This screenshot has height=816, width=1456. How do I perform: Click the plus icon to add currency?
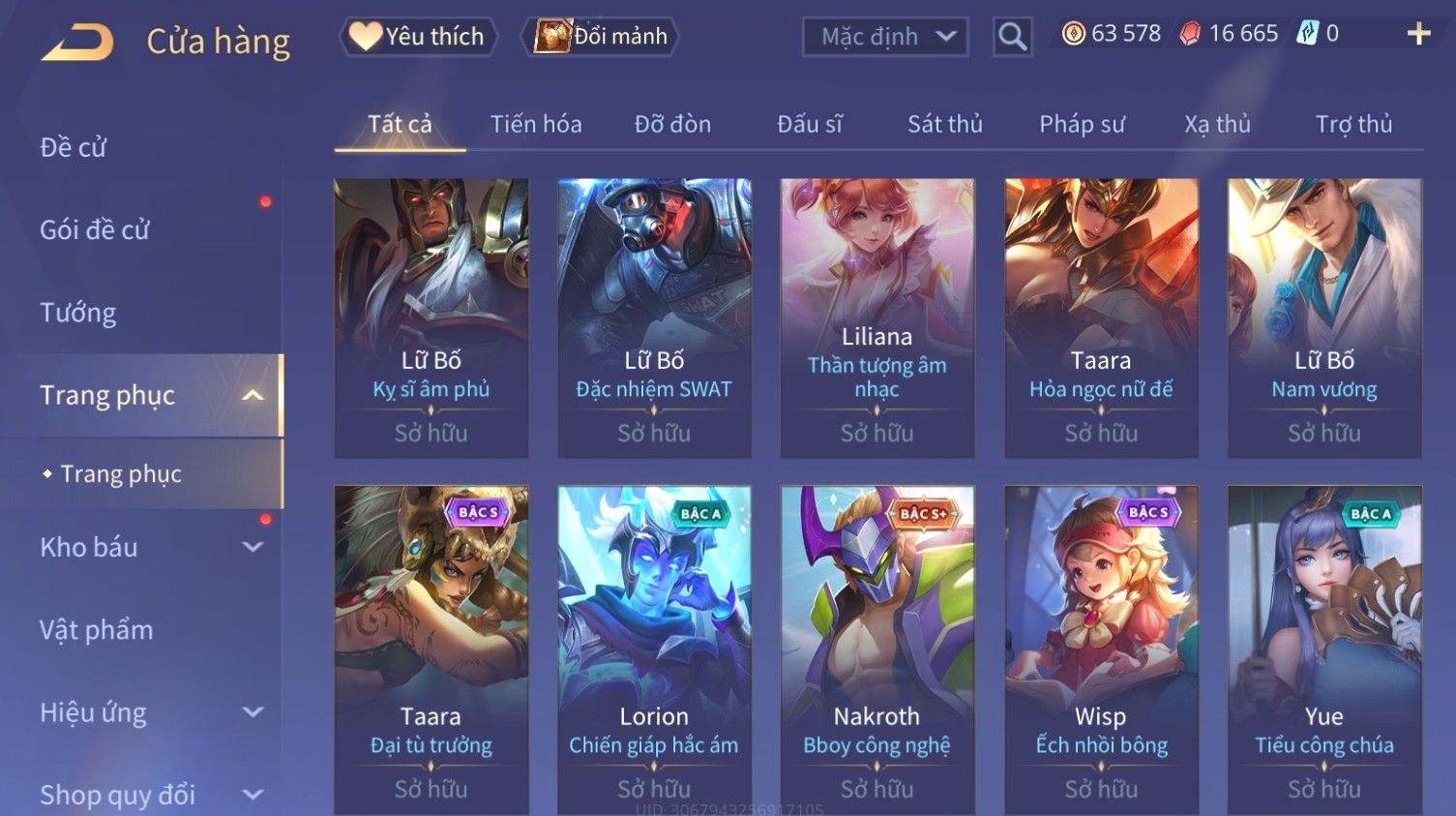[1418, 34]
